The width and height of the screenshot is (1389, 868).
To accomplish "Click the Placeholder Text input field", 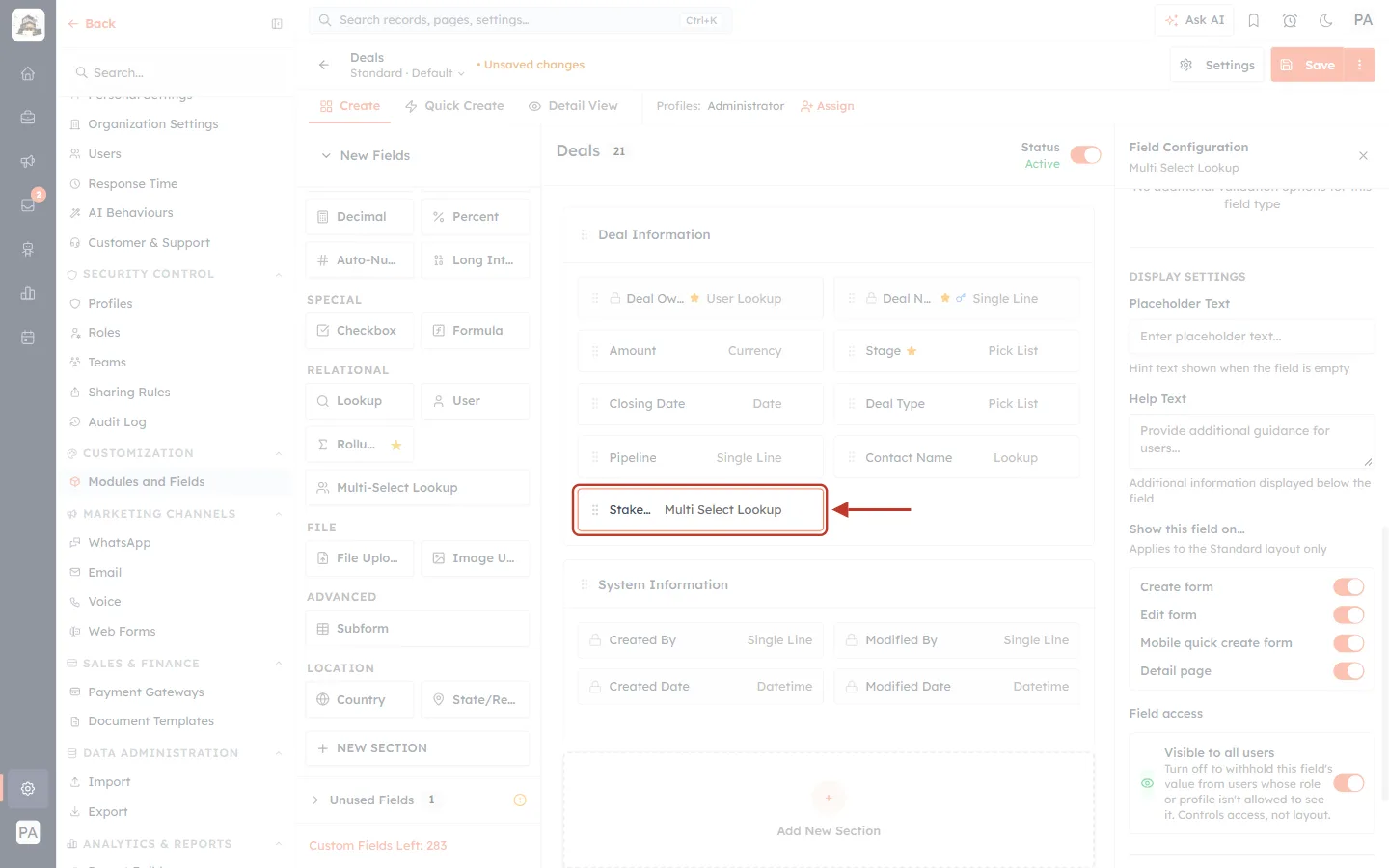I will pos(1252,337).
